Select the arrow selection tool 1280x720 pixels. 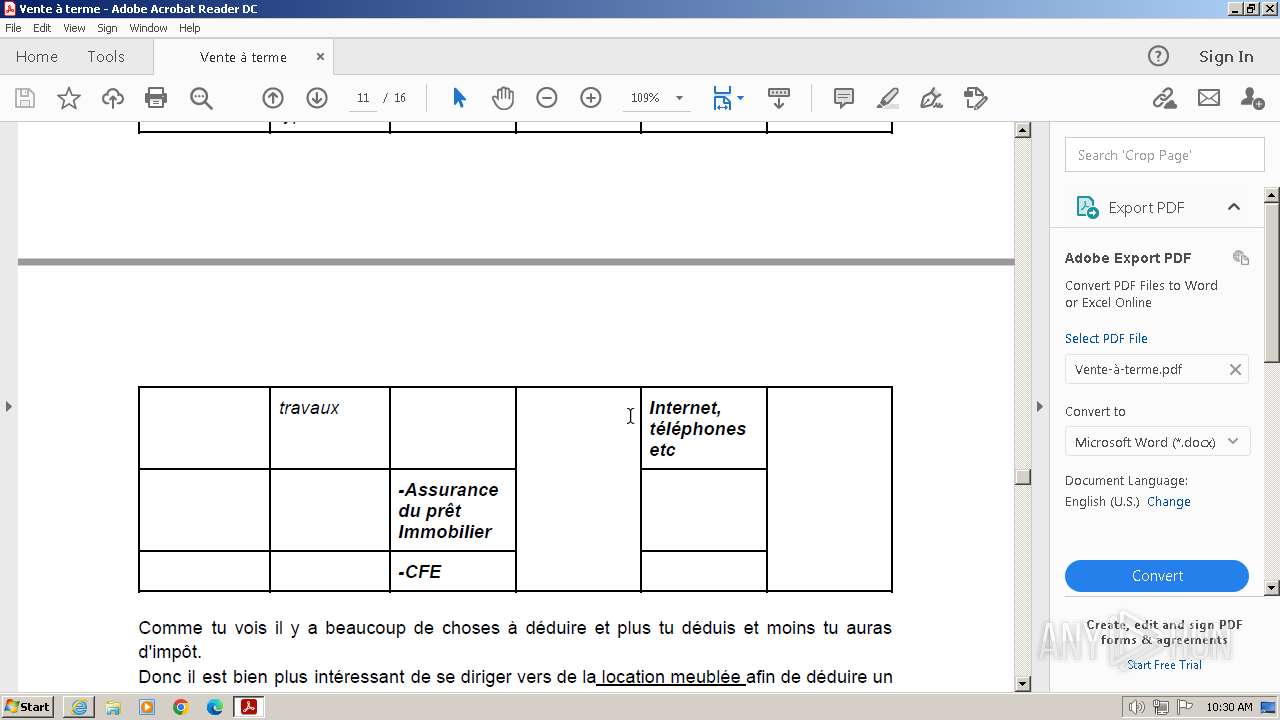point(459,98)
